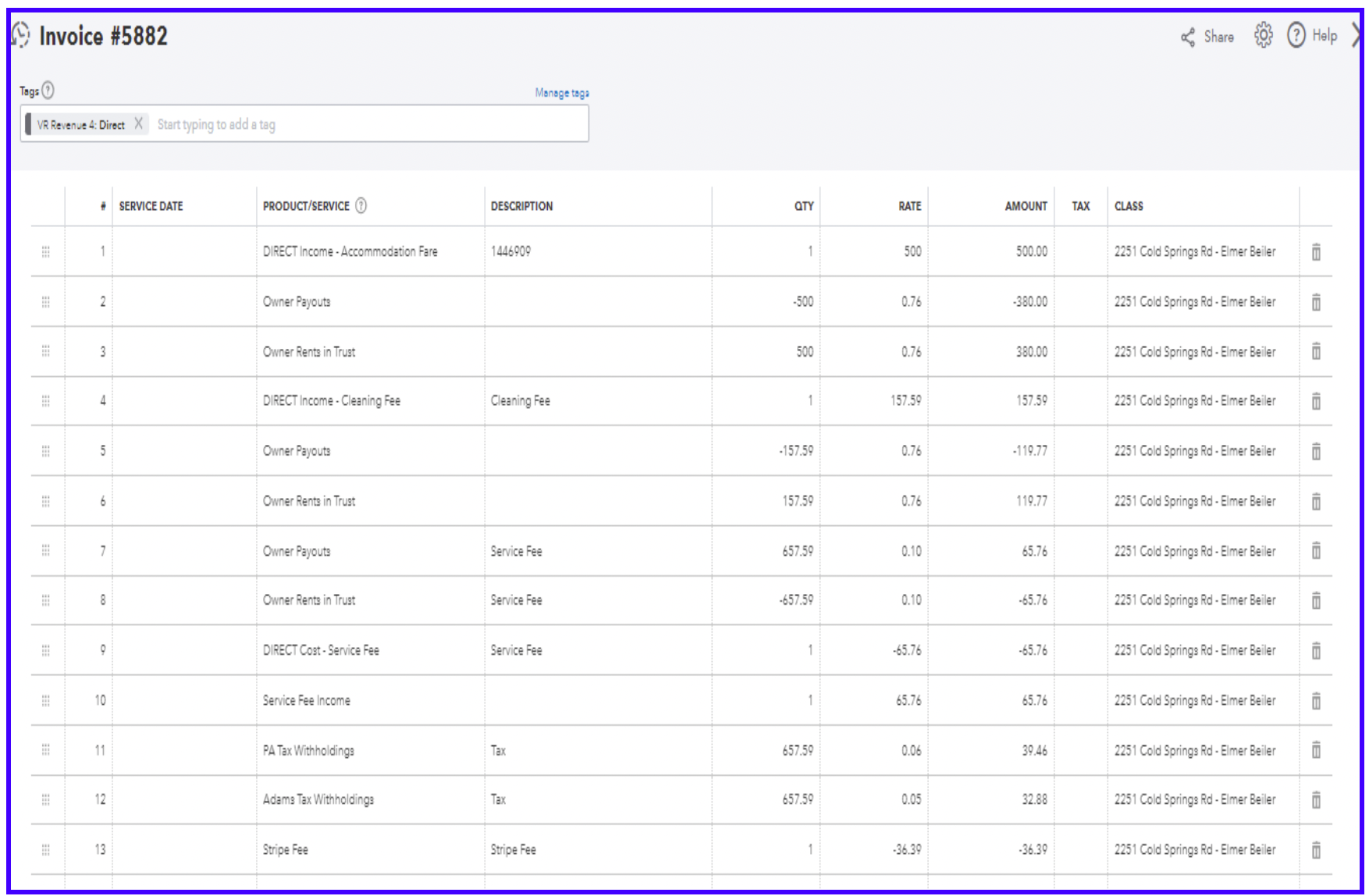Click the Share icon in header
The height and width of the screenshot is (896, 1369).
[1188, 37]
